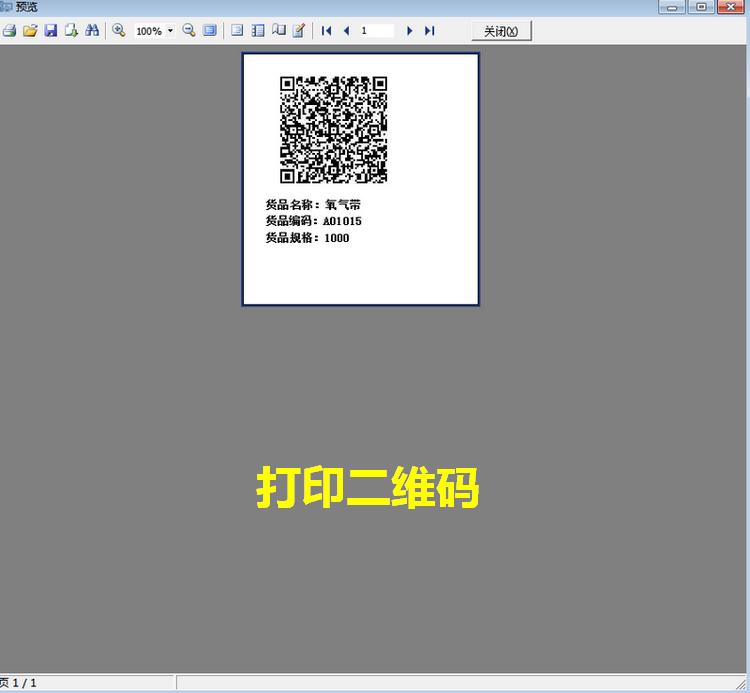Zoom out with the minus magnifier

pyautogui.click(x=189, y=31)
